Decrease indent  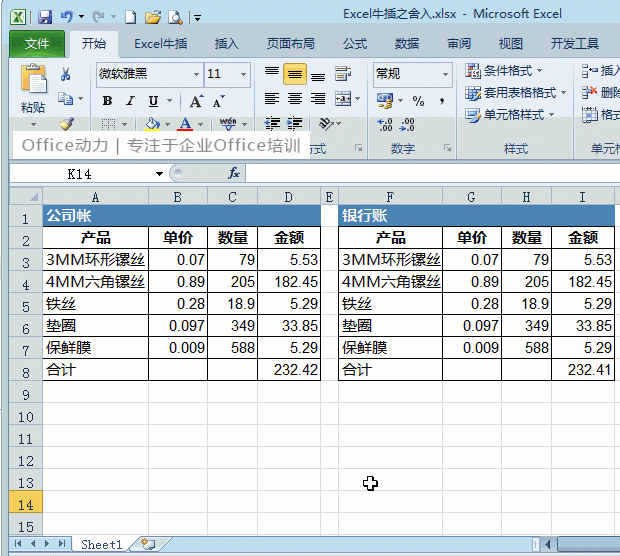point(272,124)
